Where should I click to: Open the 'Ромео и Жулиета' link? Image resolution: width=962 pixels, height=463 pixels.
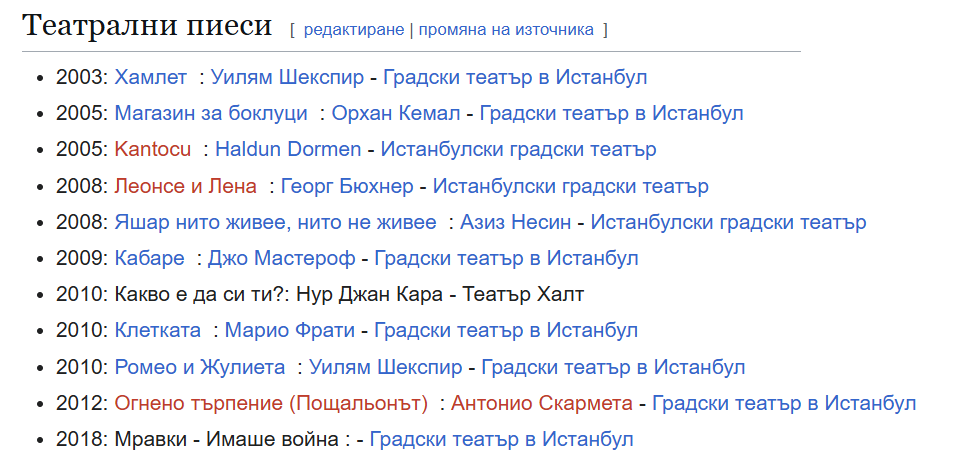(200, 366)
